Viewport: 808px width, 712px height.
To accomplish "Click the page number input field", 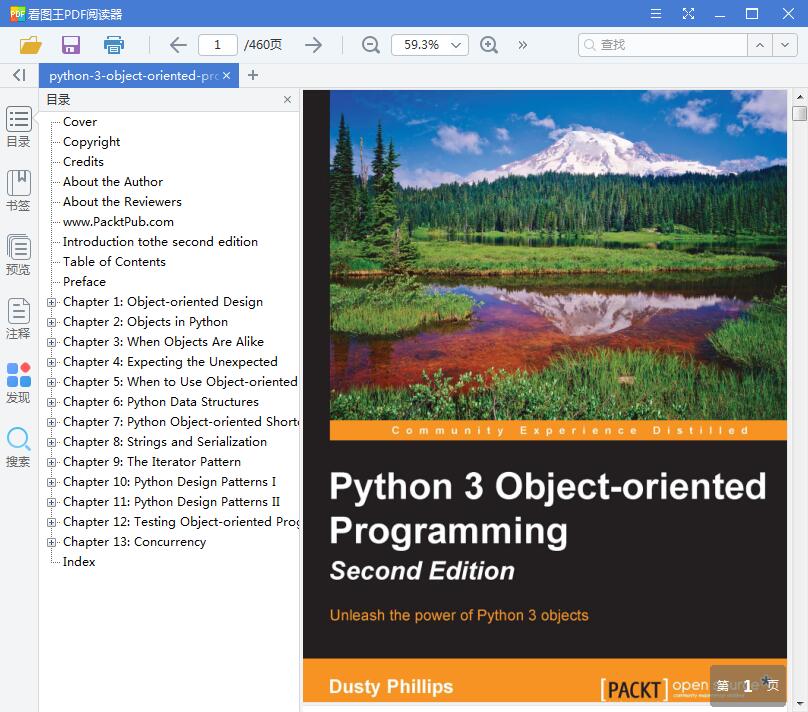I will [217, 45].
